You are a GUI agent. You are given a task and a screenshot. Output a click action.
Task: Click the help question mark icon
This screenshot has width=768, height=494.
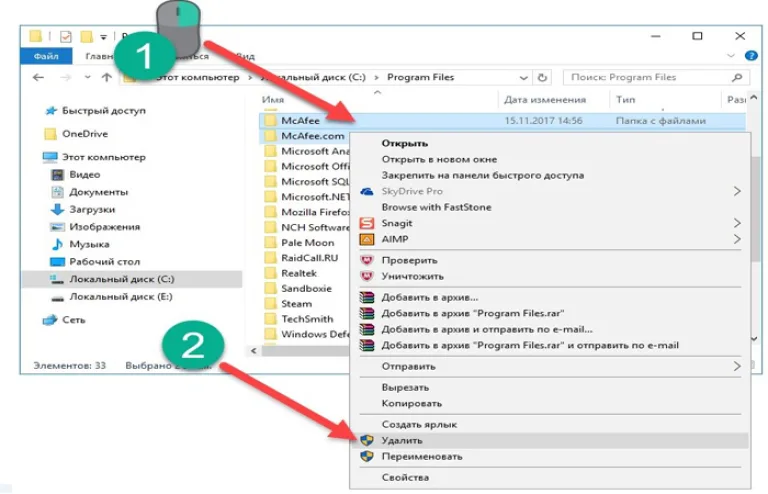tap(751, 56)
